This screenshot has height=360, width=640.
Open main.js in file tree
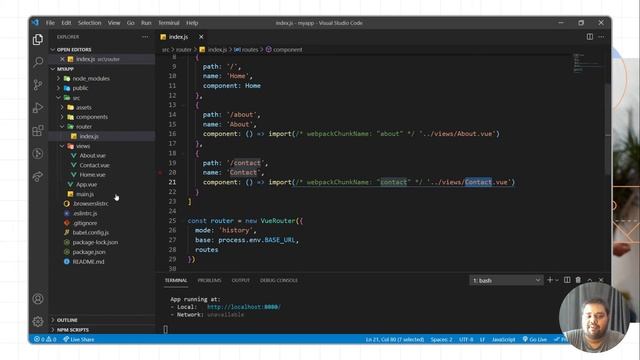tap(85, 194)
